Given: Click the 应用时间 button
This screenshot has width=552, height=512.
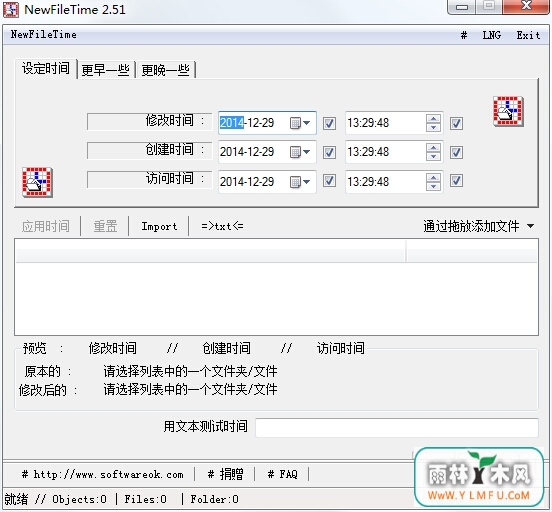Looking at the screenshot, I should tap(46, 226).
